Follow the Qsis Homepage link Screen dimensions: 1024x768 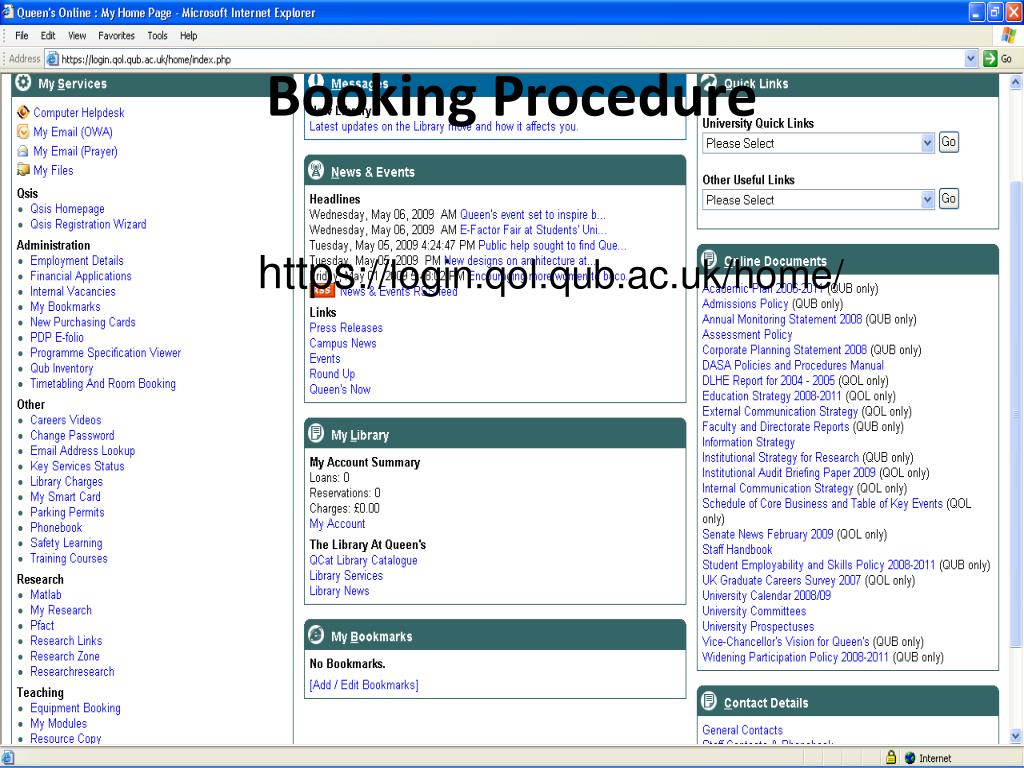pos(67,209)
